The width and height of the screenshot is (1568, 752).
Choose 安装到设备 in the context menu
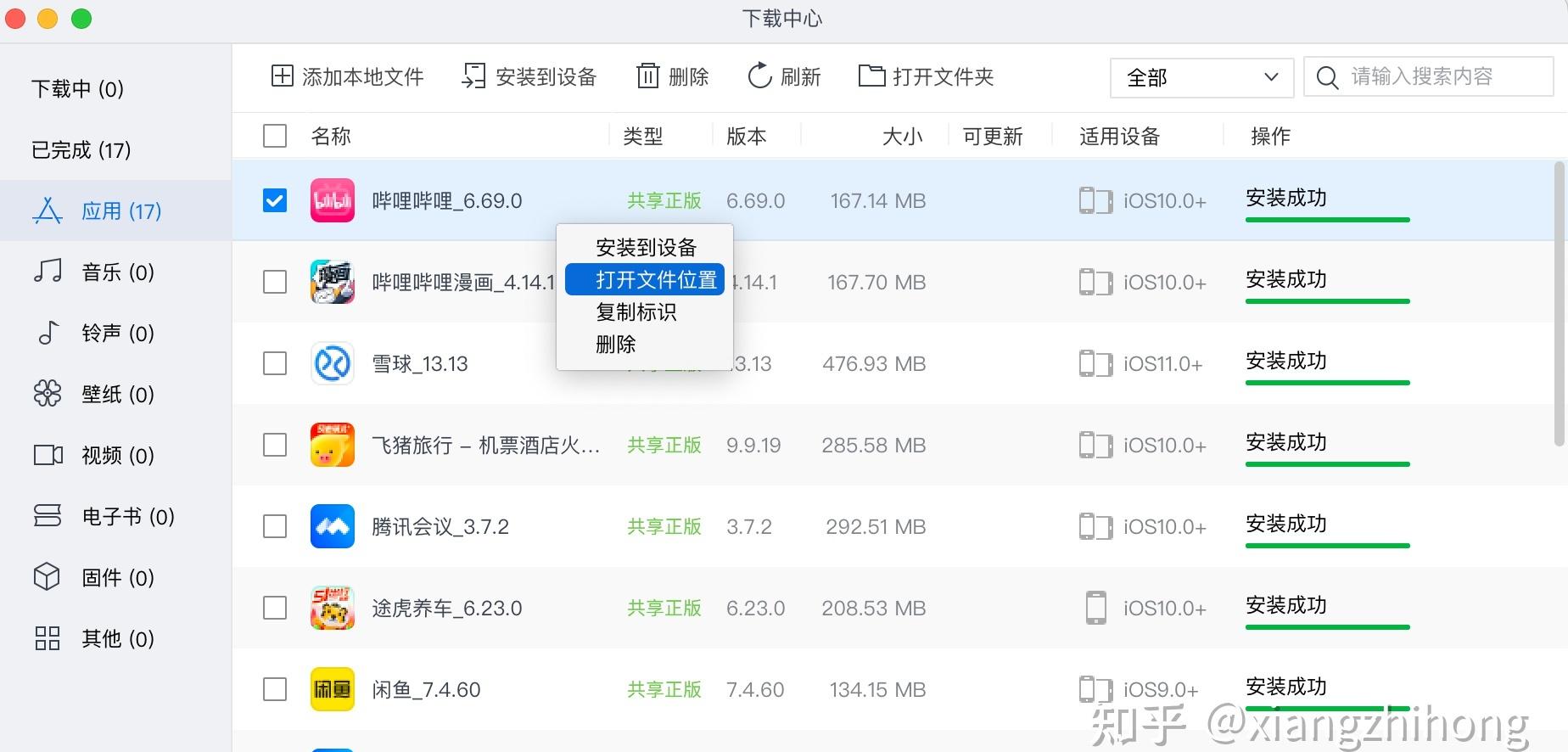click(x=646, y=247)
